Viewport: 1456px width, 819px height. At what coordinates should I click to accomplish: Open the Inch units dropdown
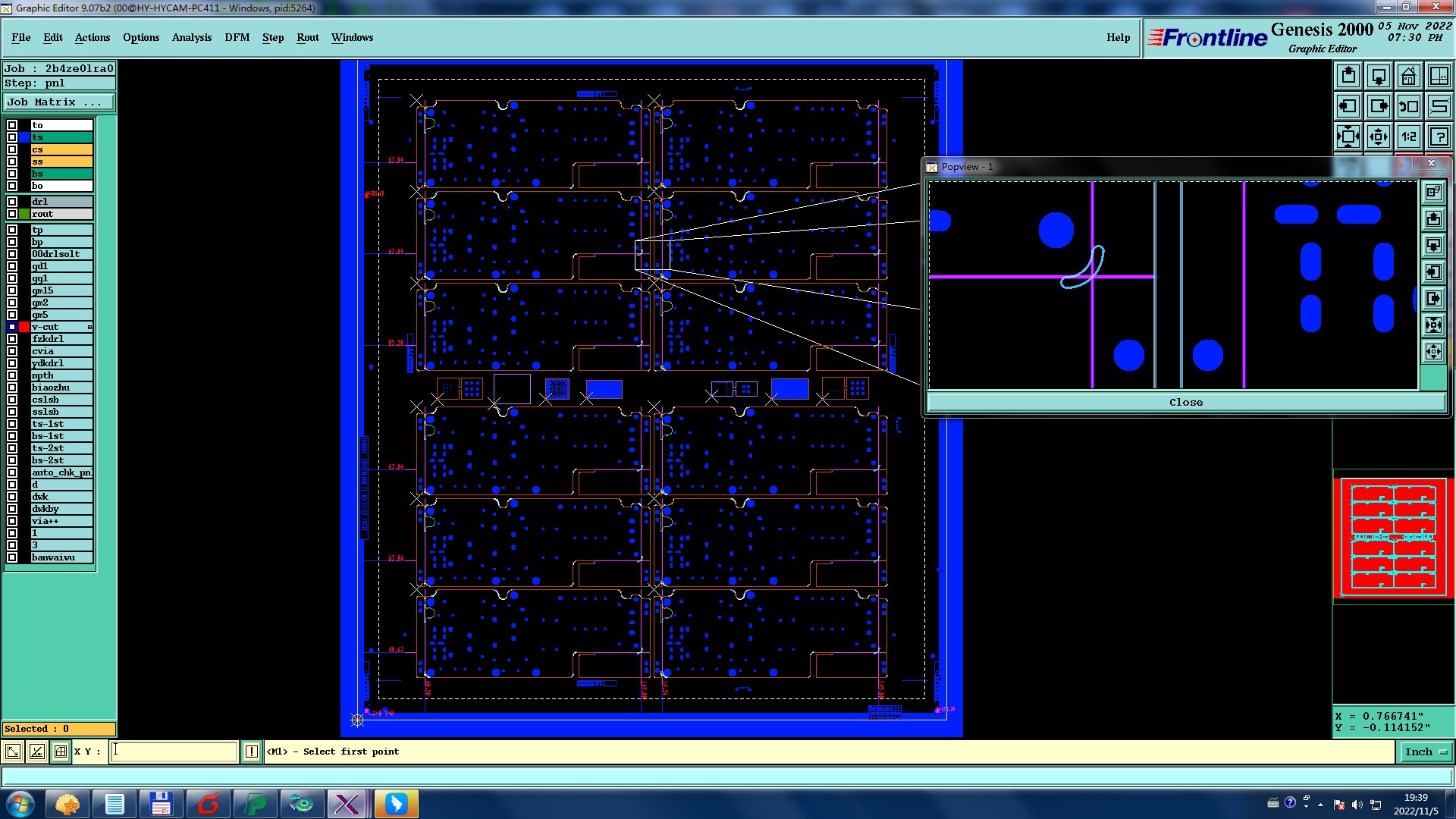pos(1426,752)
